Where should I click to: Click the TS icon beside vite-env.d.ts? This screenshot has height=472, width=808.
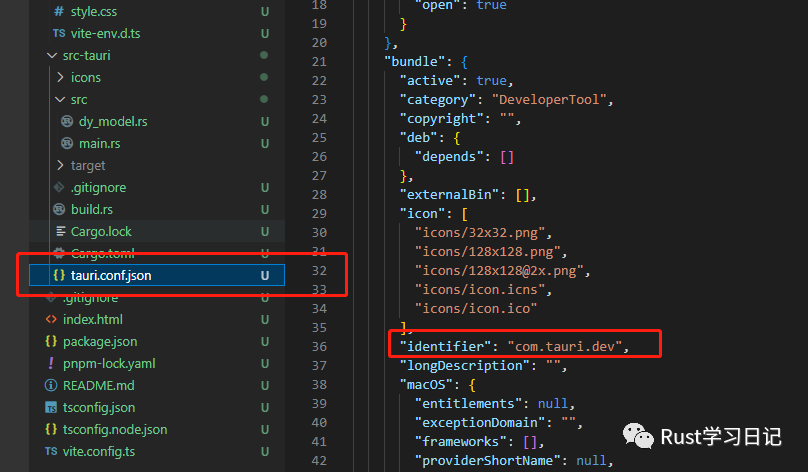[59, 33]
